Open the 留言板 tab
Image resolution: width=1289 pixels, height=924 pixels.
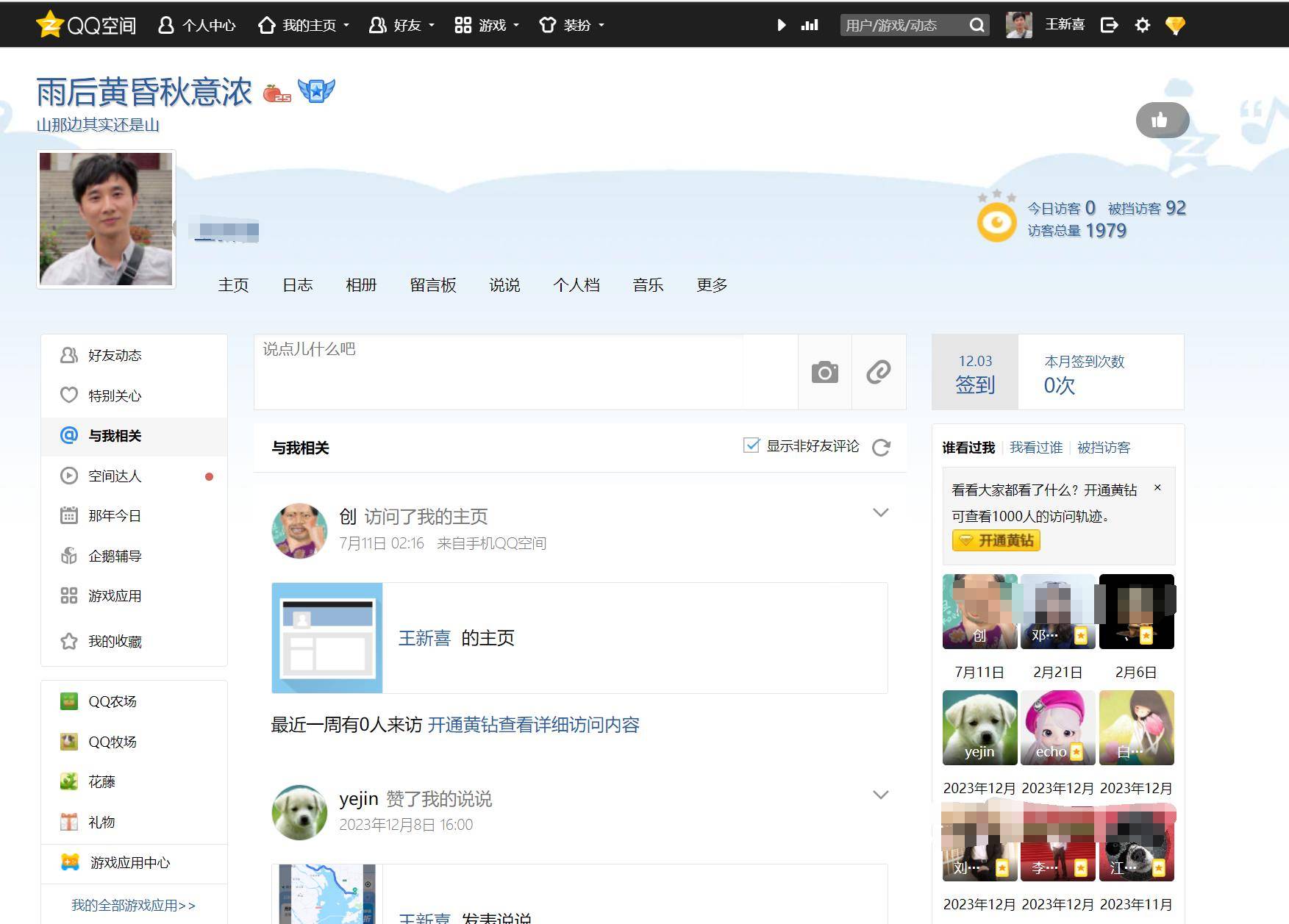pyautogui.click(x=433, y=285)
